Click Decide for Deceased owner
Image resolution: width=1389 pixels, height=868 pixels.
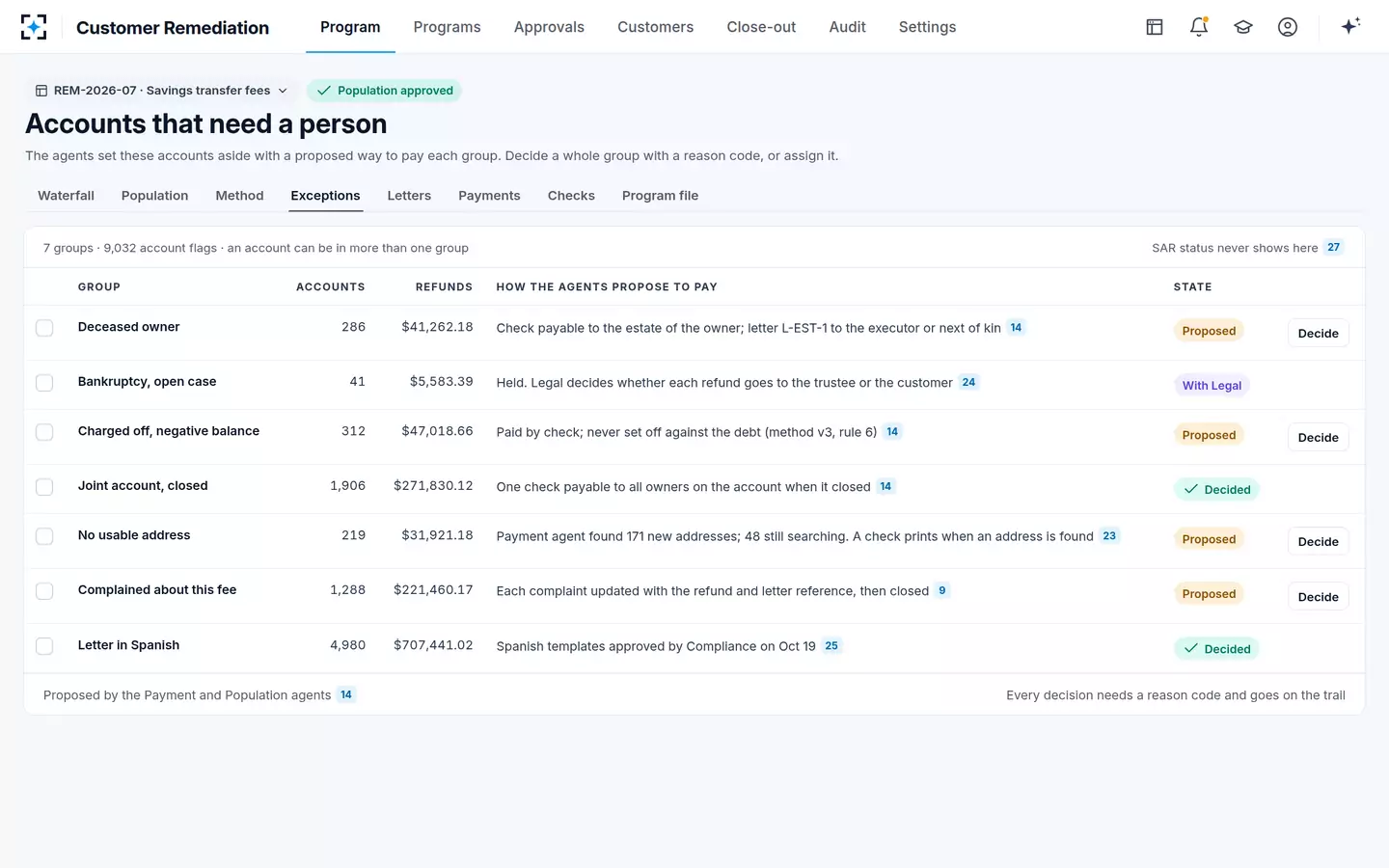pos(1318,334)
